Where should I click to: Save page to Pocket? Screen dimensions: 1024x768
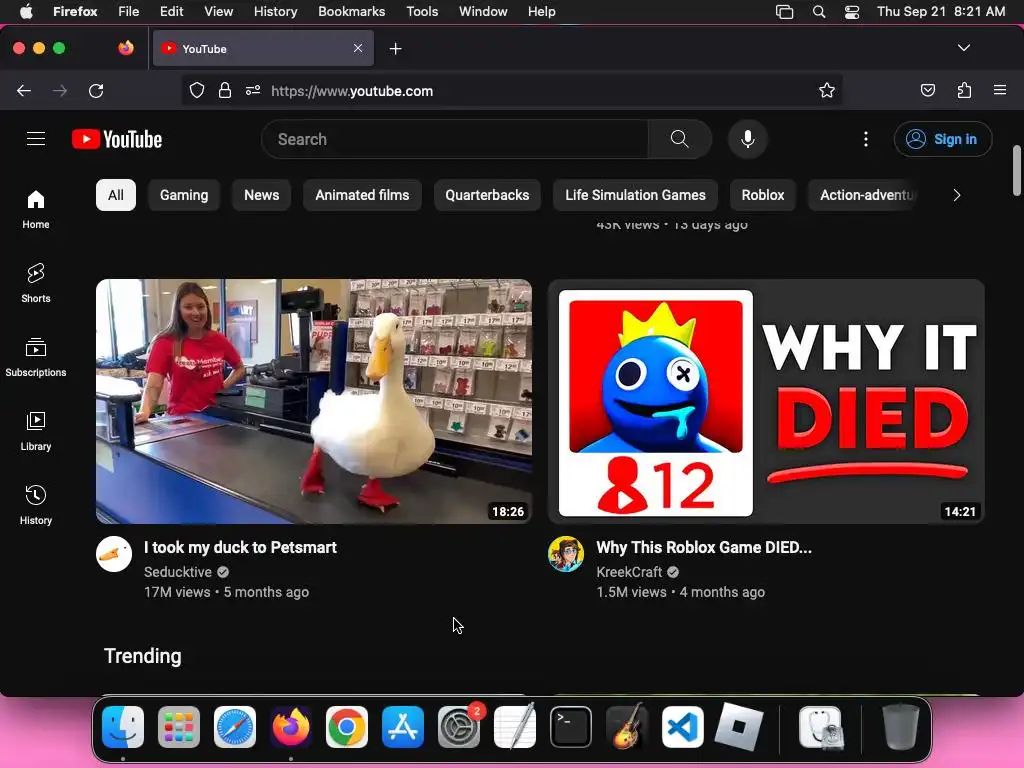927,91
